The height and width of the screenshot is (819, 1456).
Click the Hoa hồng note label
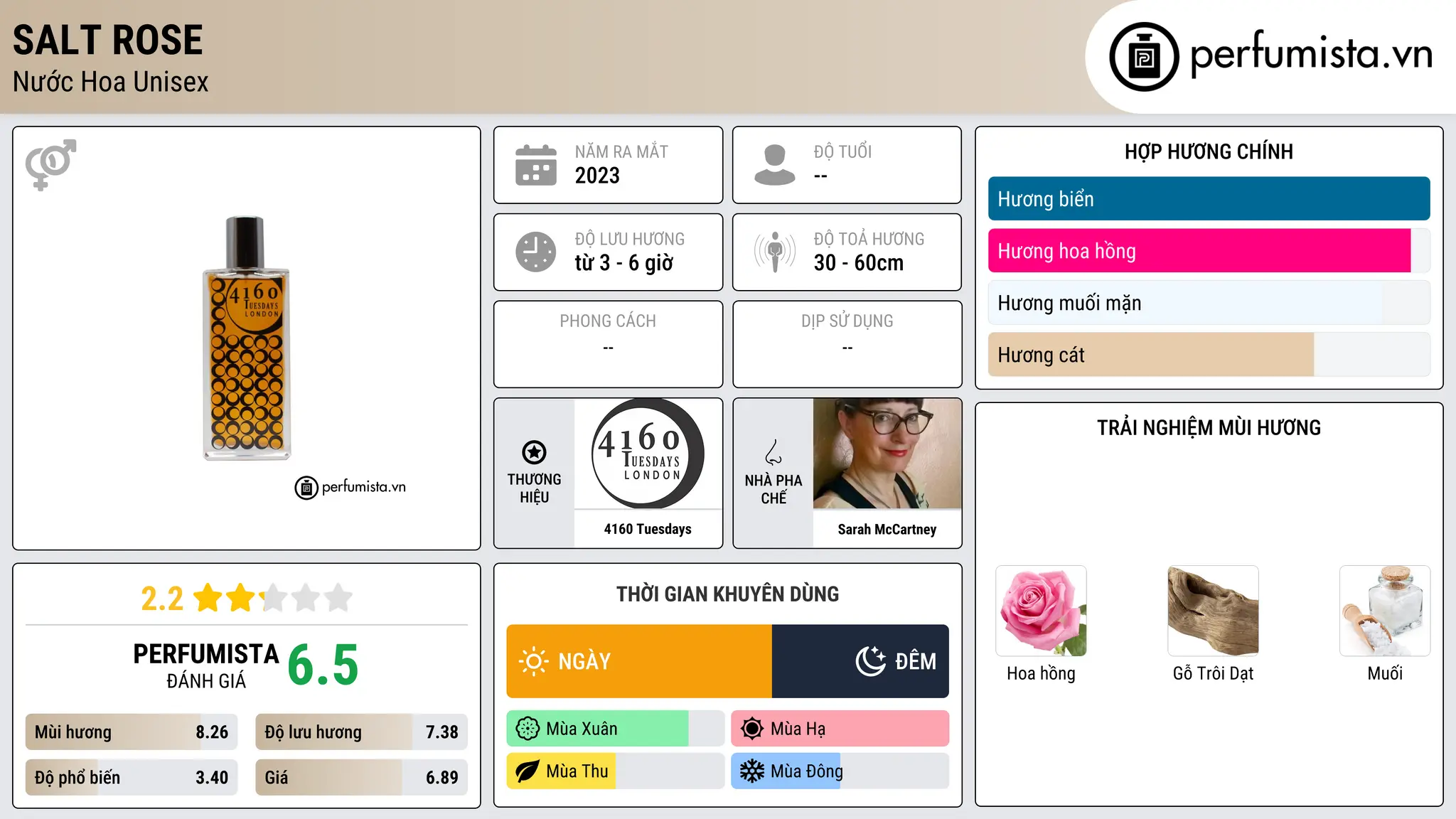tap(1041, 673)
